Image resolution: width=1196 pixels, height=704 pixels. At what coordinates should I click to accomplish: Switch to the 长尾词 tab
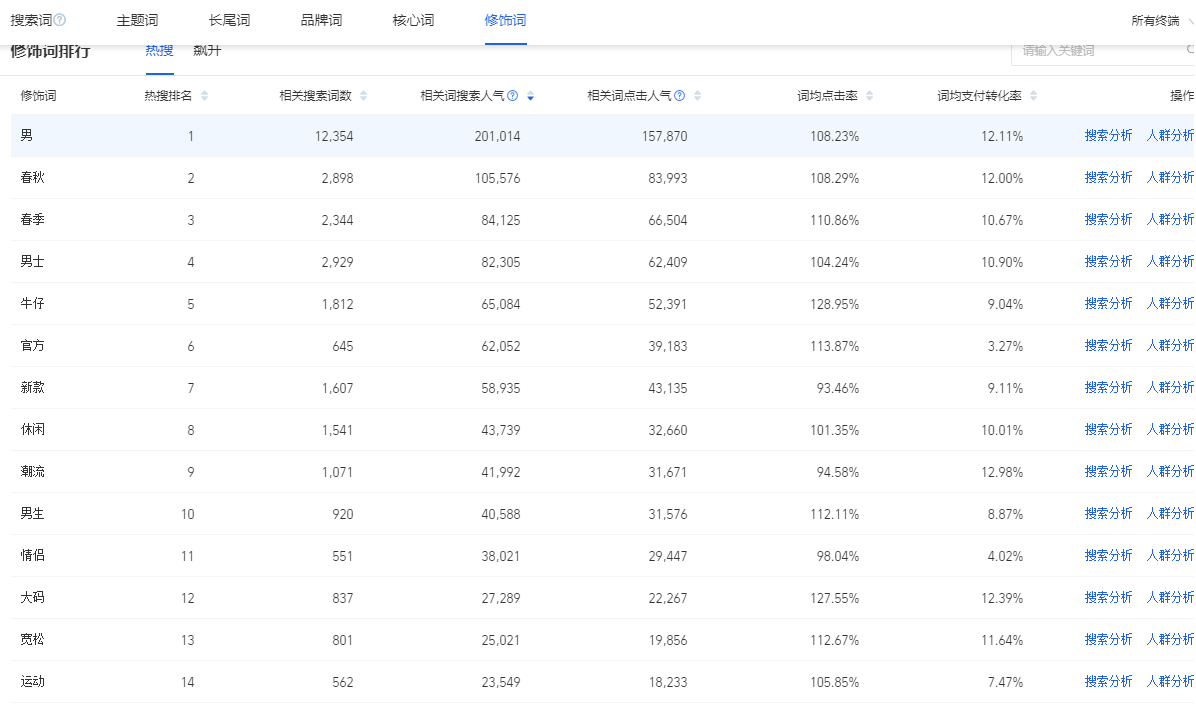pyautogui.click(x=229, y=21)
